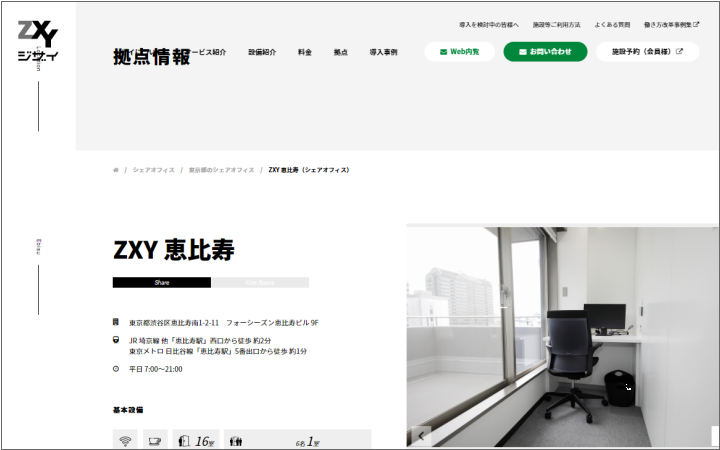Click the address text 東京都渋谷区恵比寿南1-2-11

[174, 323]
